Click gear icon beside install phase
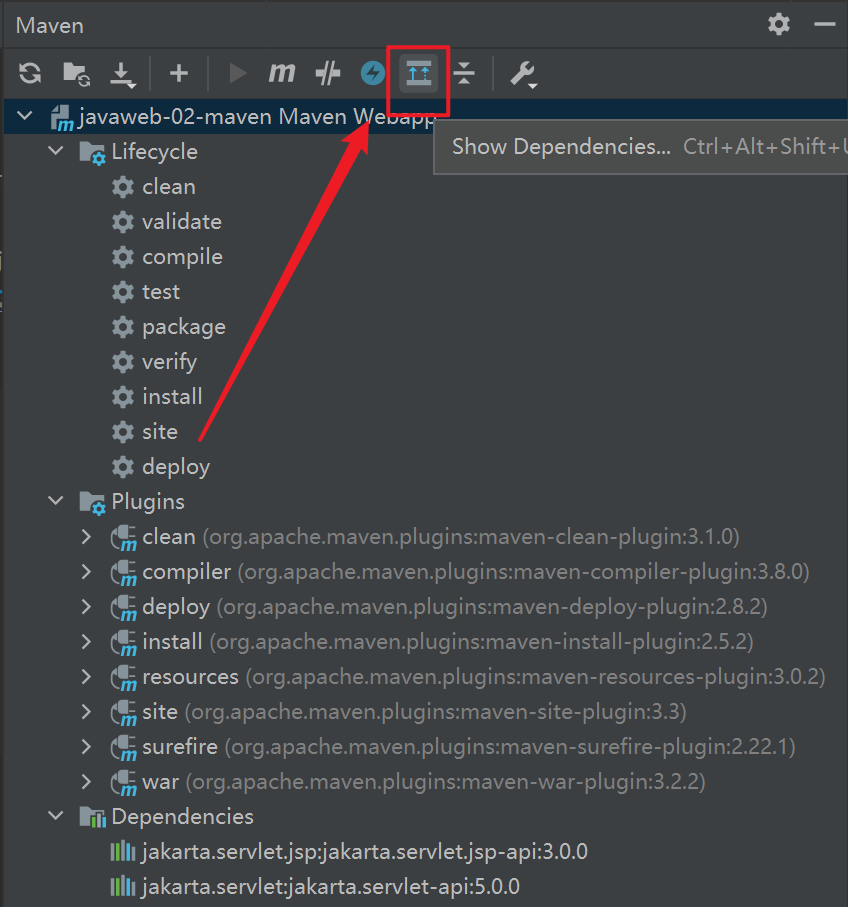The image size is (848, 907). [x=123, y=397]
